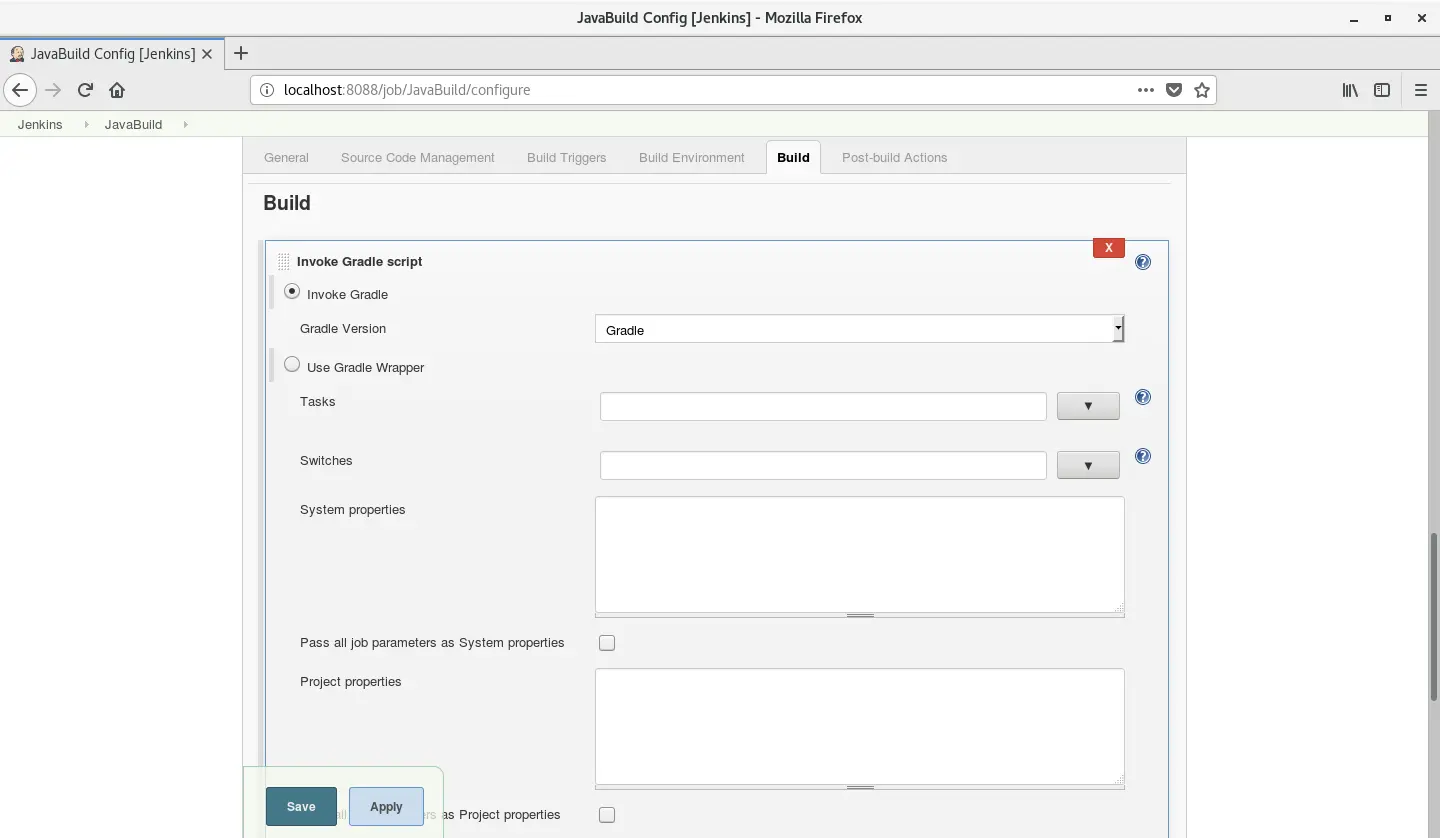Screen dimensions: 1440x838
Task: Bookmark this page with star icon
Action: click(1202, 90)
